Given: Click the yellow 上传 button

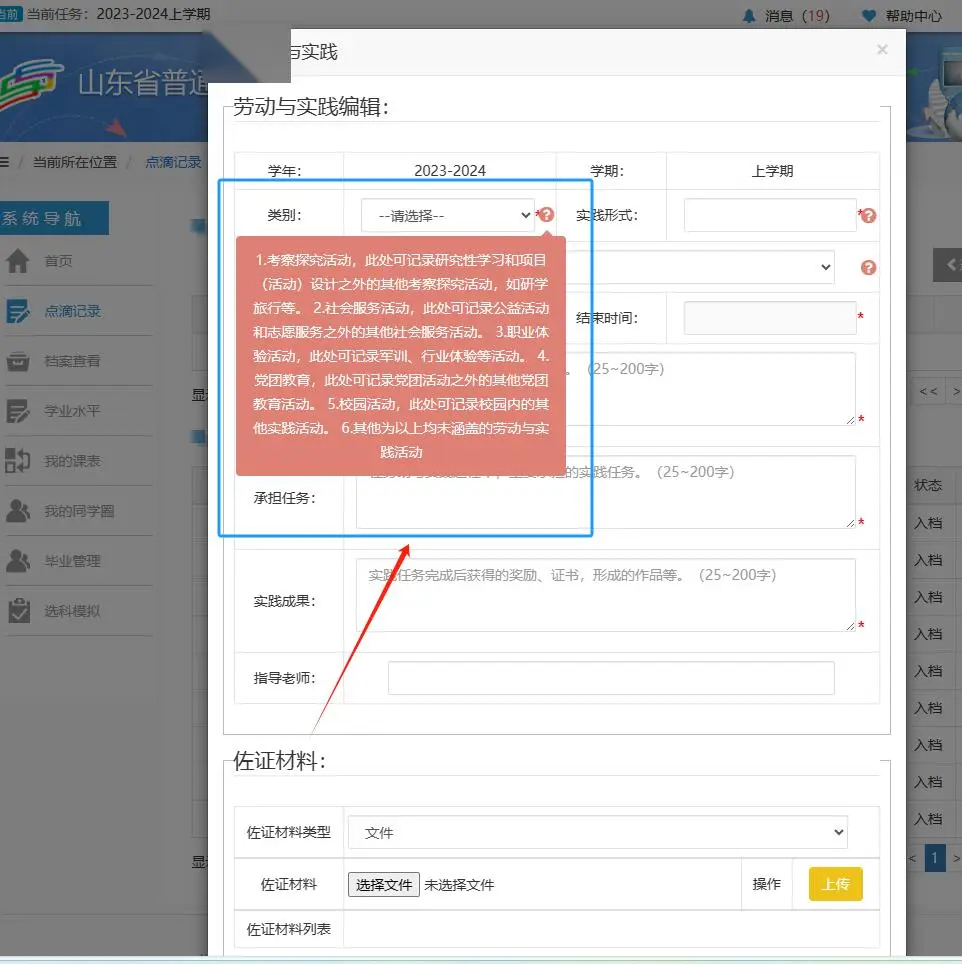Looking at the screenshot, I should tap(835, 884).
